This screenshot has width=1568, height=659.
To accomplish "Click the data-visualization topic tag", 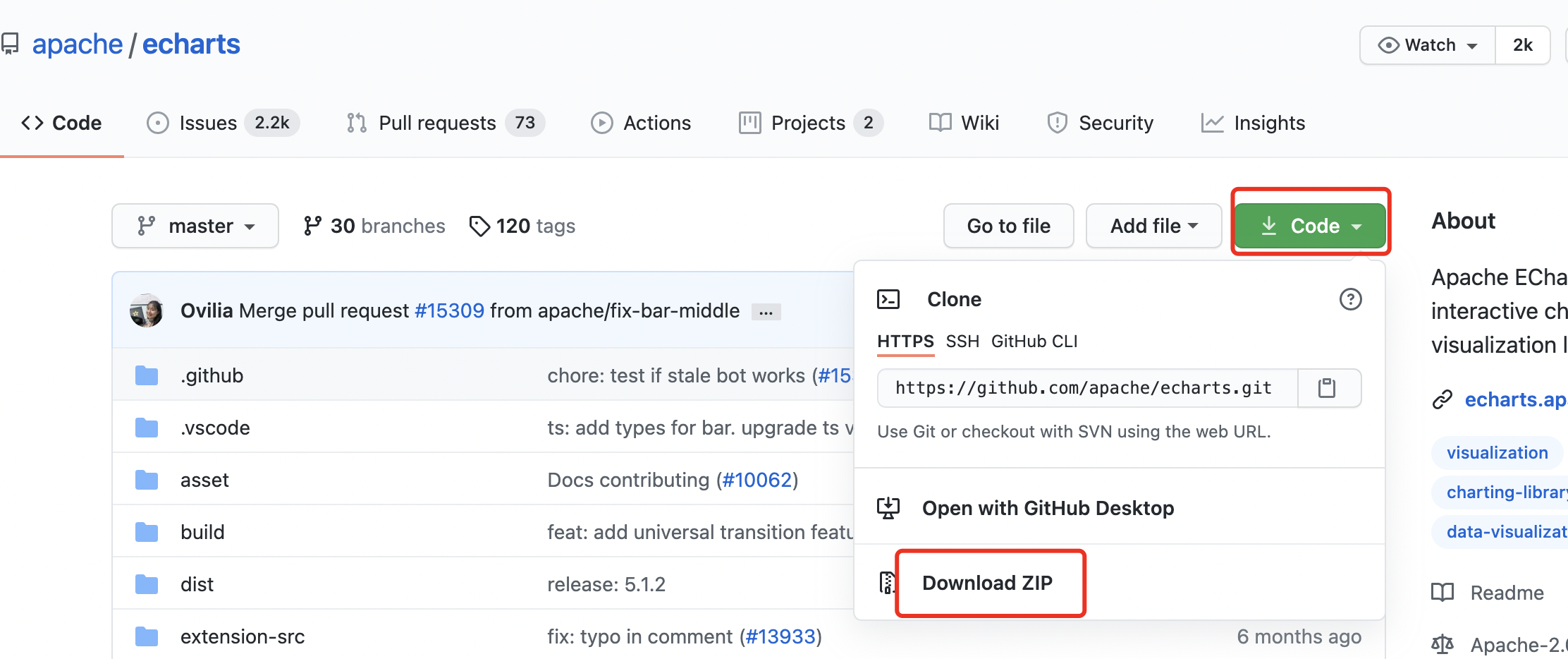I will [1500, 531].
